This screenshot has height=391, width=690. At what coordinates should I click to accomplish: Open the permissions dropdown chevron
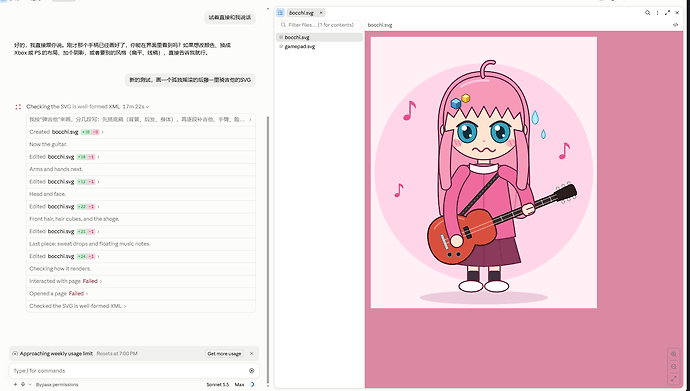coord(30,384)
